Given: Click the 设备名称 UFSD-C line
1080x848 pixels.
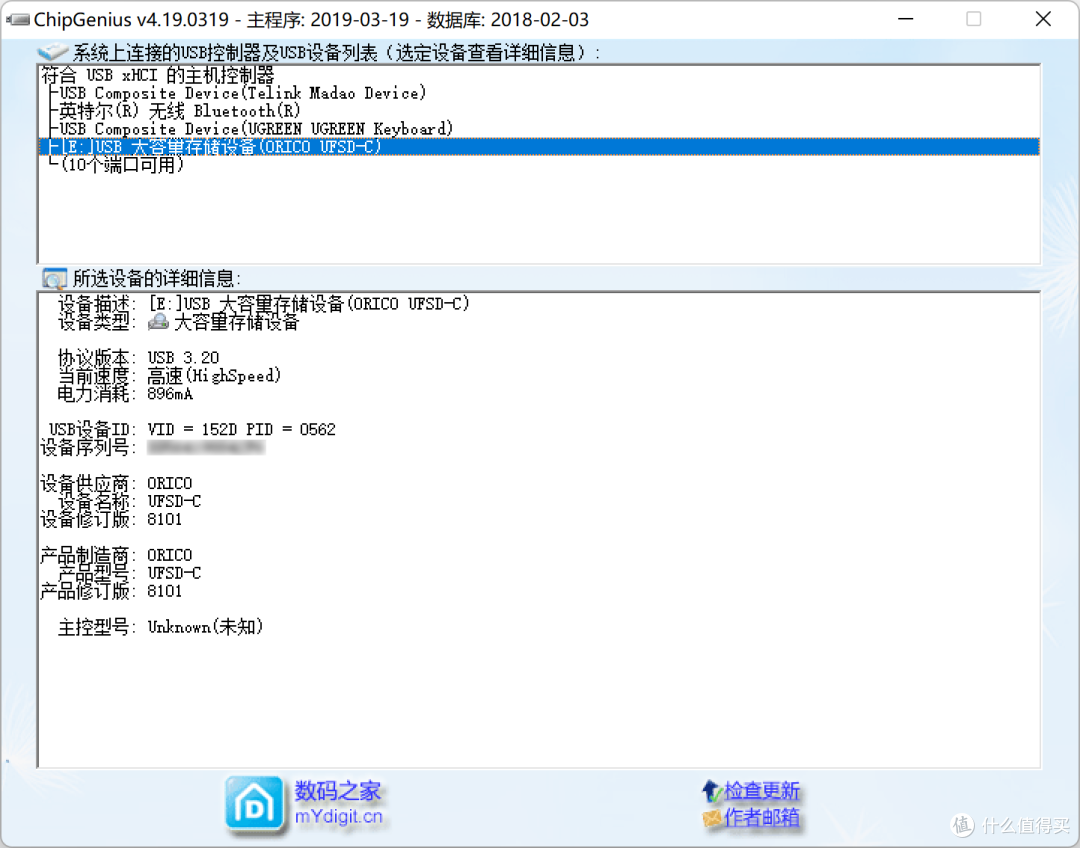Looking at the screenshot, I should [x=129, y=501].
